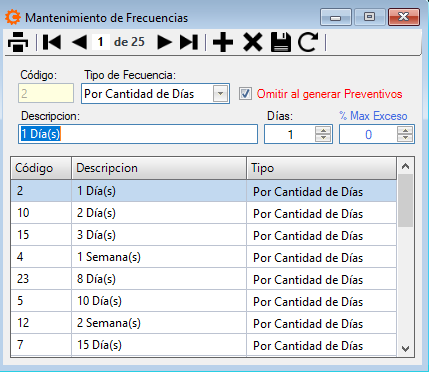Increase the % Max Exceso value

[x=405, y=130]
